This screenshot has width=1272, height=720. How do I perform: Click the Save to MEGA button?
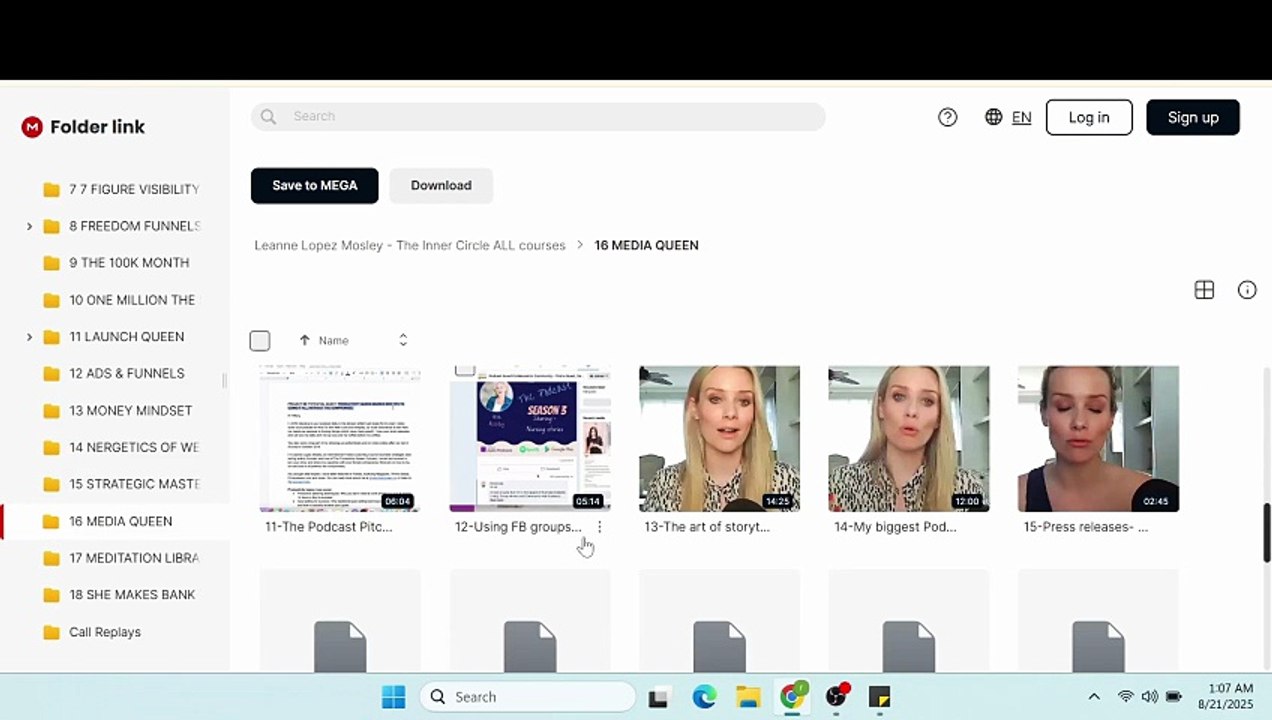click(x=314, y=185)
